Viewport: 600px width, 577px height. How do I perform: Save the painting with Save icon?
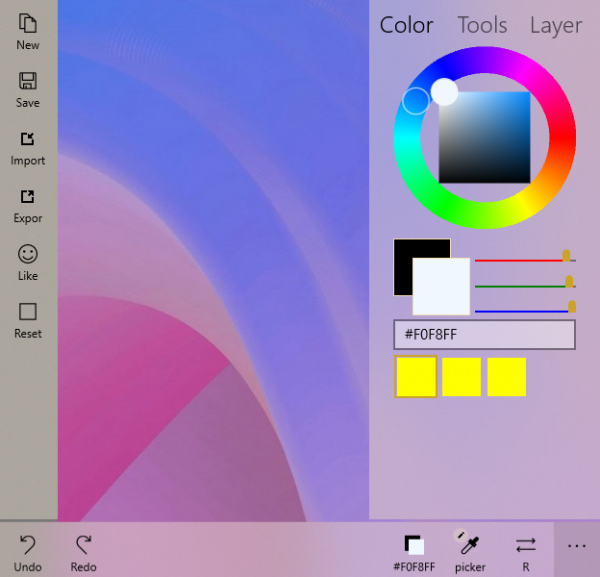(28, 90)
